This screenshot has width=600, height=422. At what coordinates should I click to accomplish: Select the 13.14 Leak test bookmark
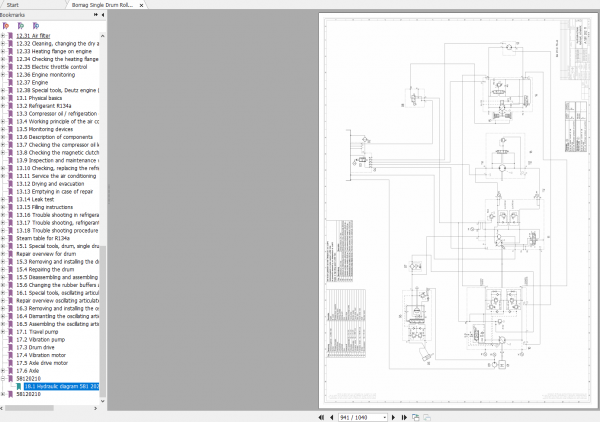point(35,199)
